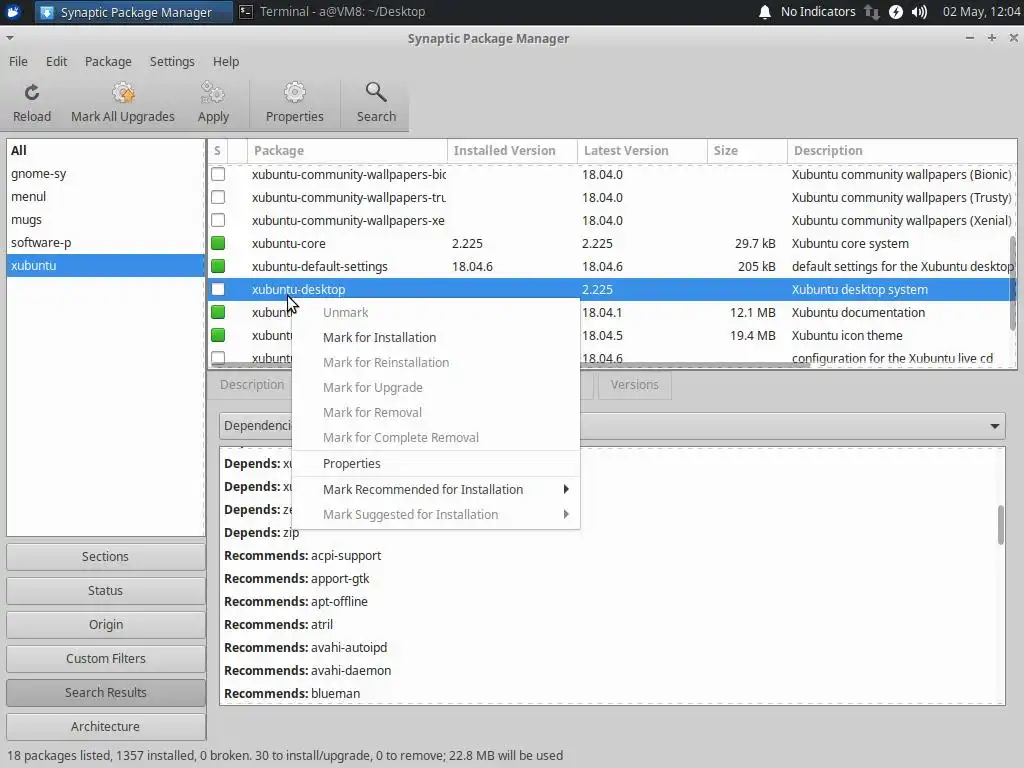Click Mark for Complete Removal entry
The height and width of the screenshot is (768, 1024).
tap(436, 438)
